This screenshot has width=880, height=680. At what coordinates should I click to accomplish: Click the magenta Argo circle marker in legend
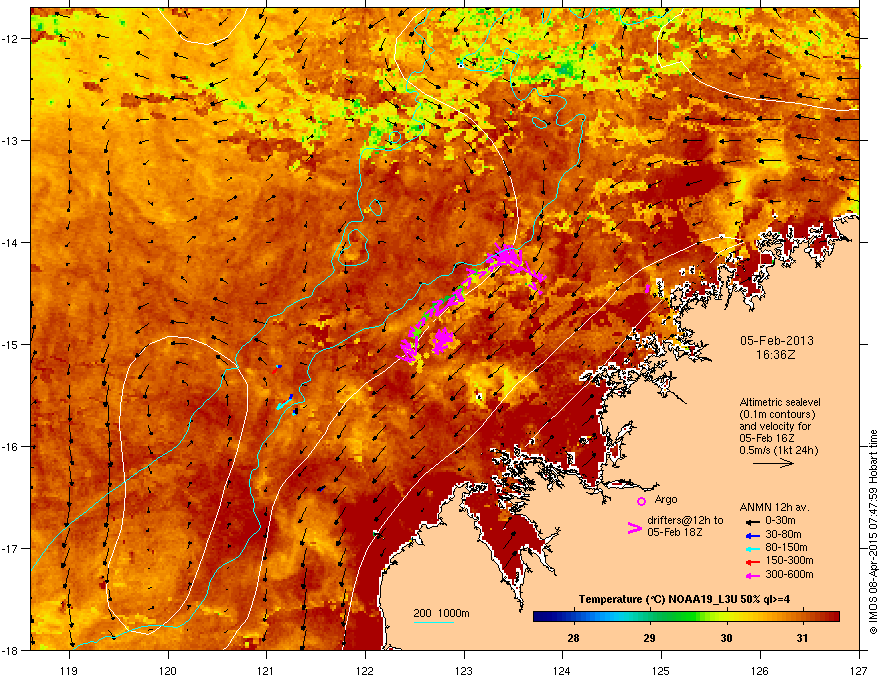point(641,501)
